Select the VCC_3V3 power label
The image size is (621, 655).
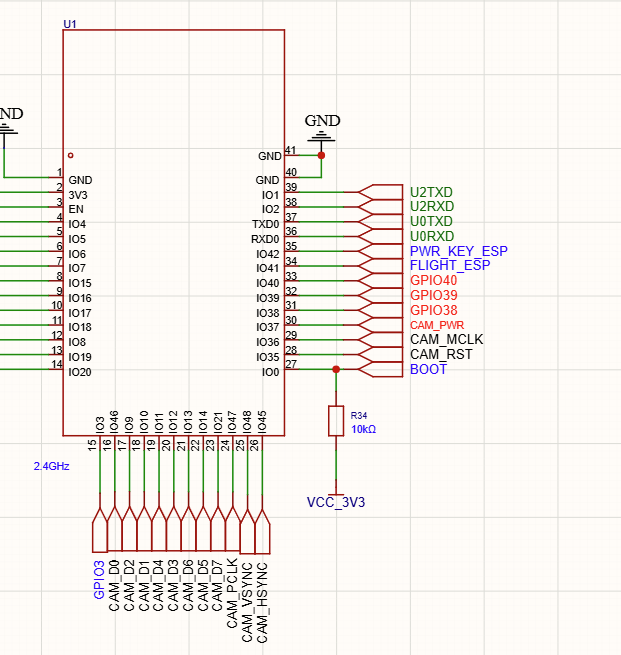click(336, 502)
